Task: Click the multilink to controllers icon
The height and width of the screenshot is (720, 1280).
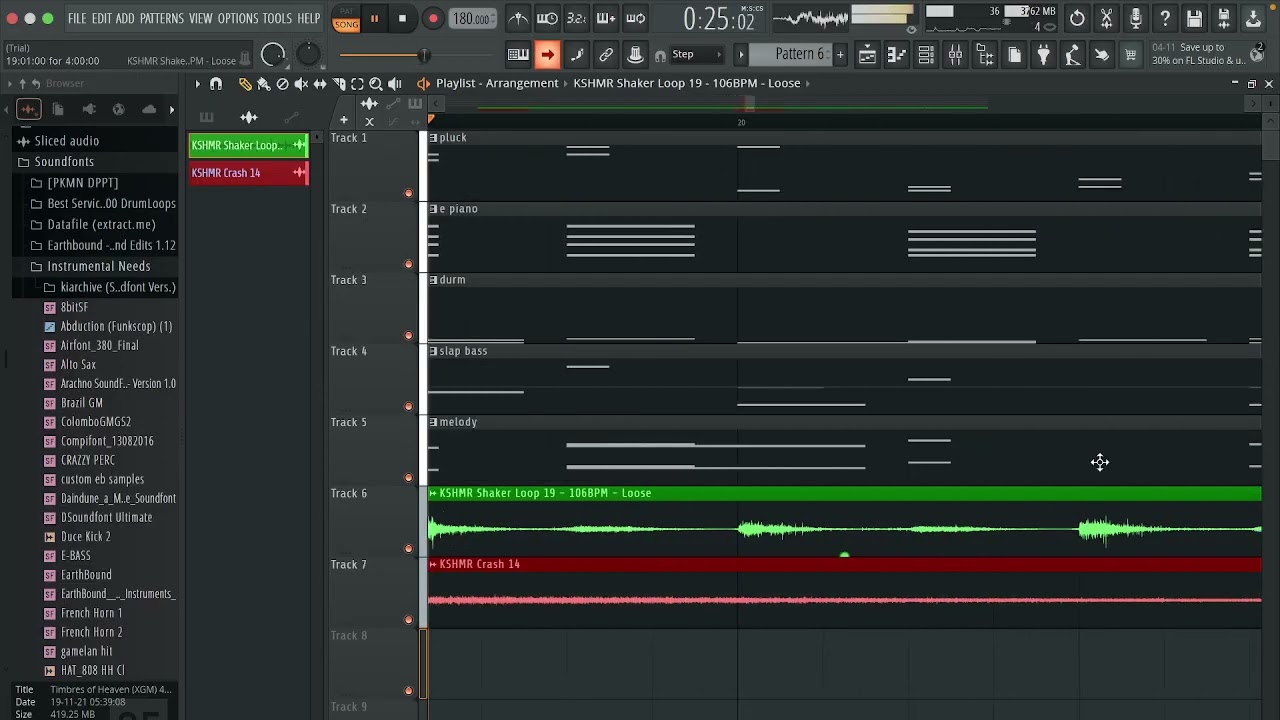Action: 606,55
